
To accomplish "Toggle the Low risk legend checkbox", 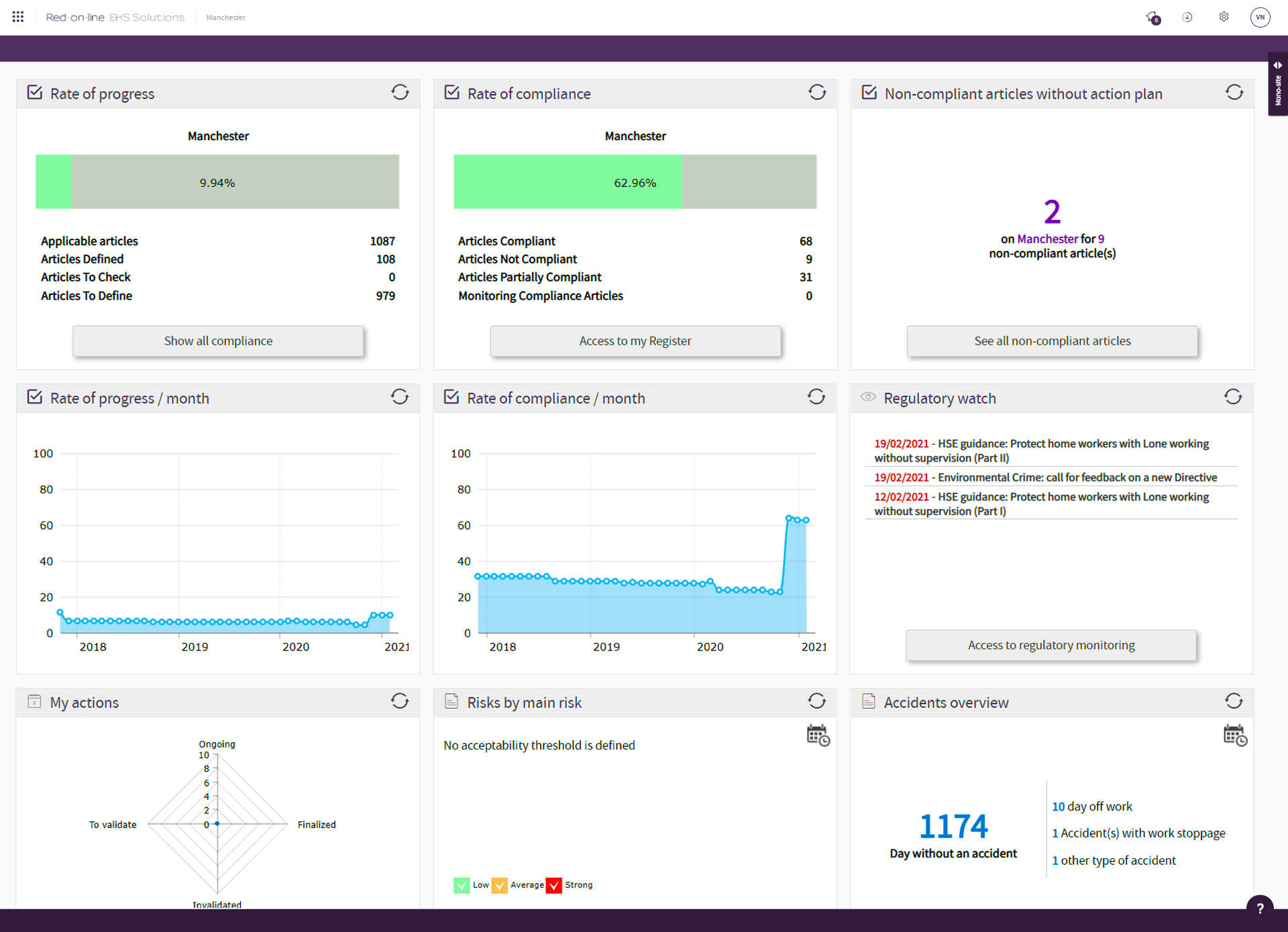I will click(x=462, y=886).
